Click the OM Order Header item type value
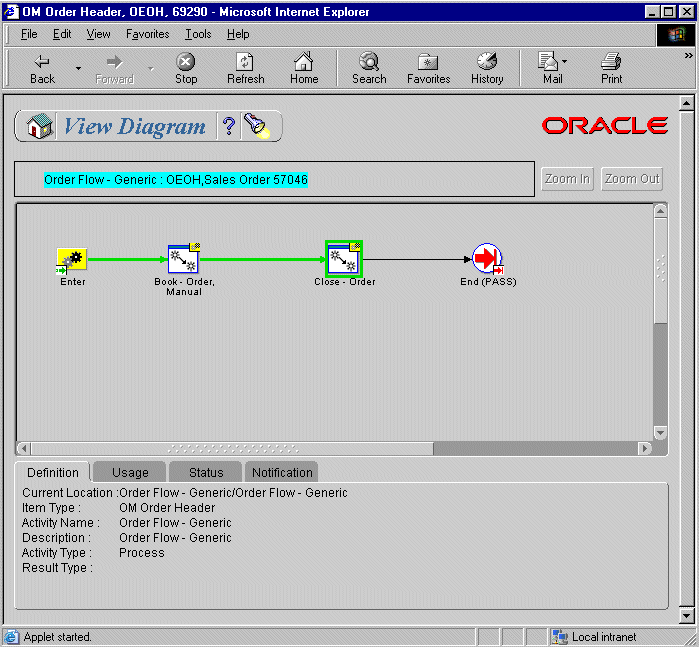This screenshot has width=699, height=647. [167, 508]
